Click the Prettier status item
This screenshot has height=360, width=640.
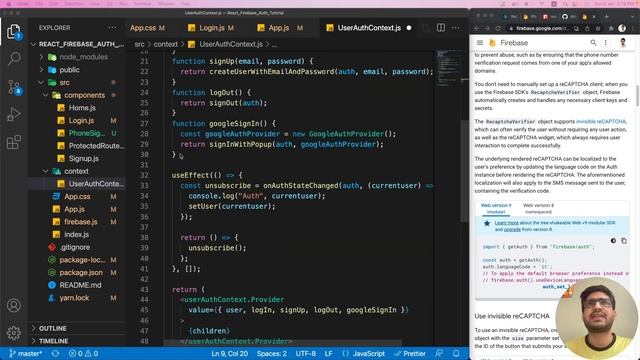coord(410,353)
